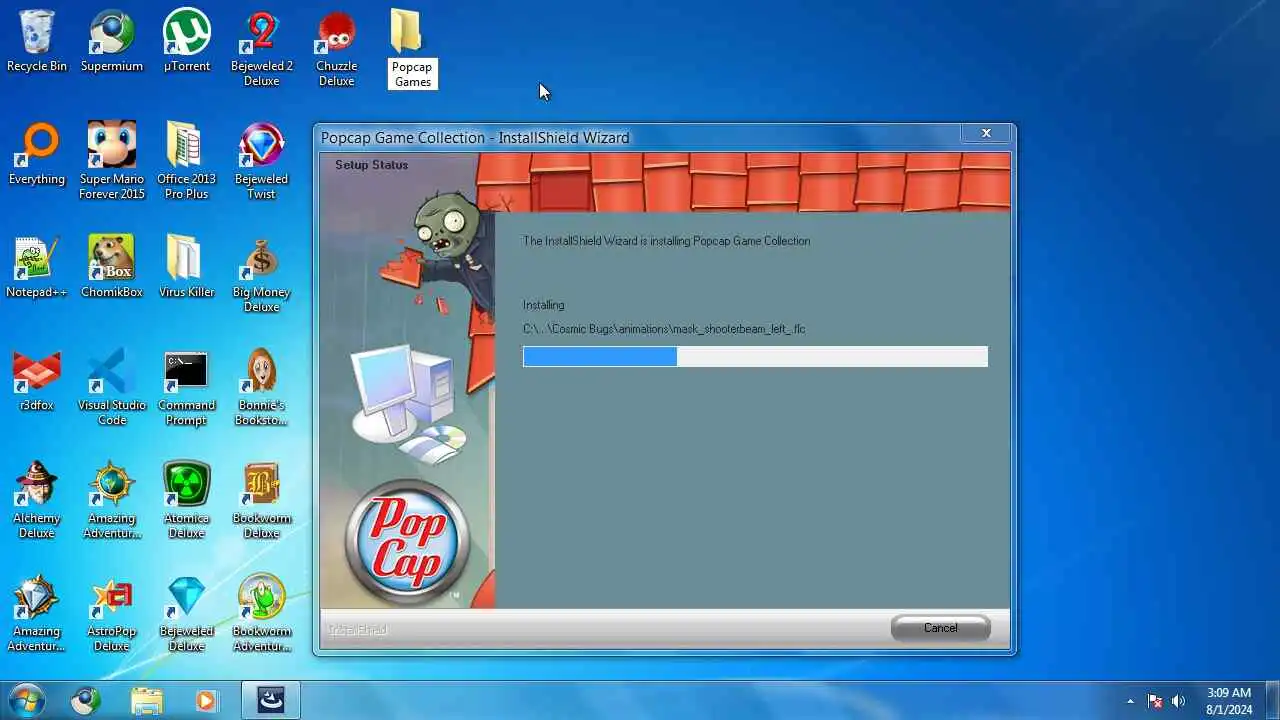Select Super Mario Forever 2015 icon
Image resolution: width=1280 pixels, height=720 pixels.
pyautogui.click(x=112, y=161)
